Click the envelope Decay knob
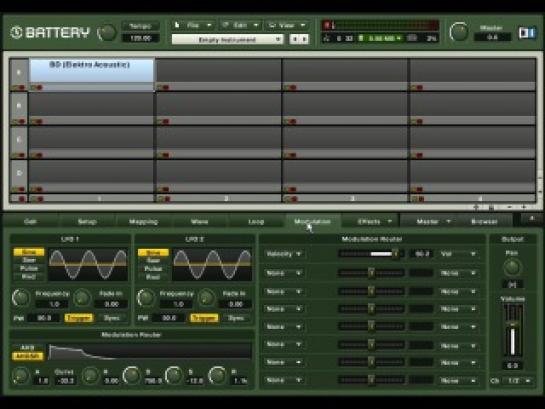This screenshot has width=545, height=409. 131,375
